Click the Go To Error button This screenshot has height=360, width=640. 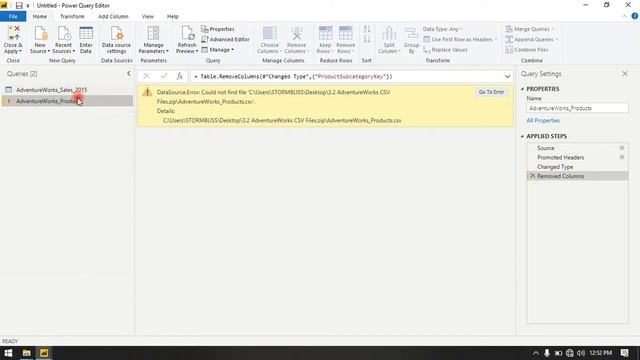tap(491, 92)
